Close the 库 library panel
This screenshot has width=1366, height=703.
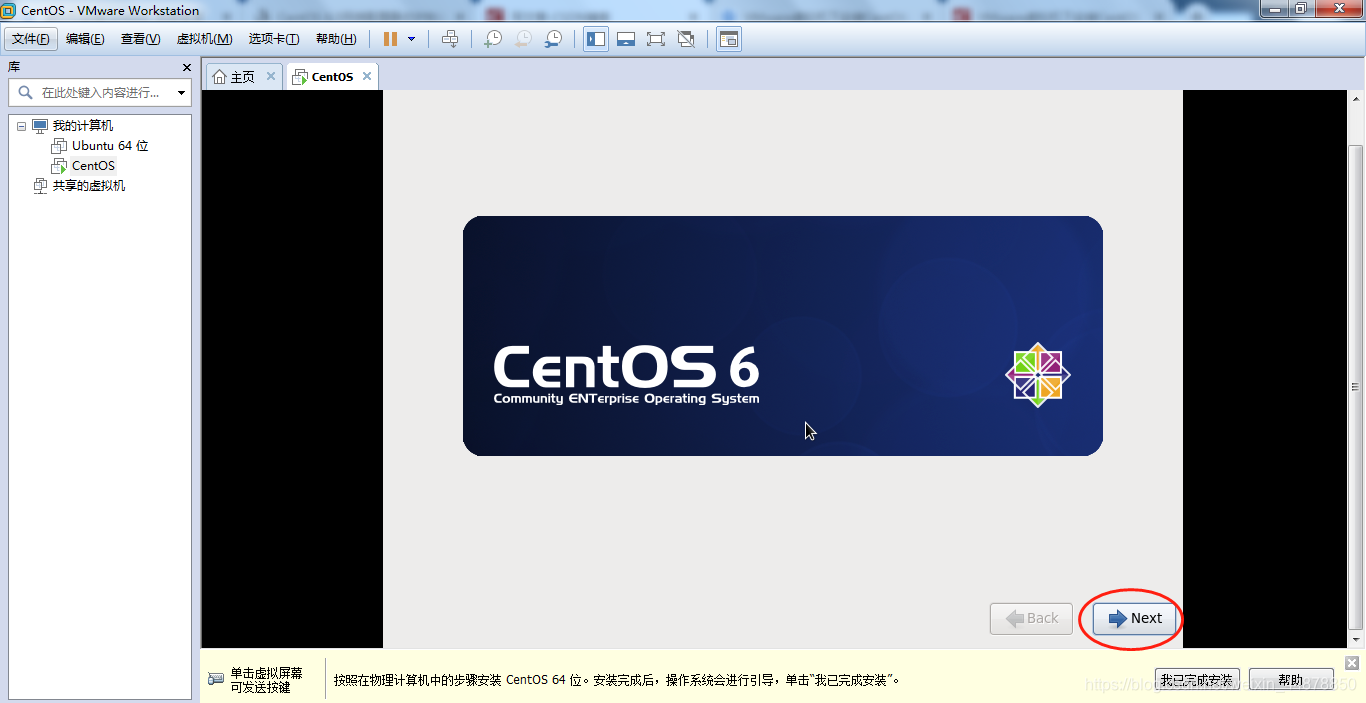pos(187,67)
